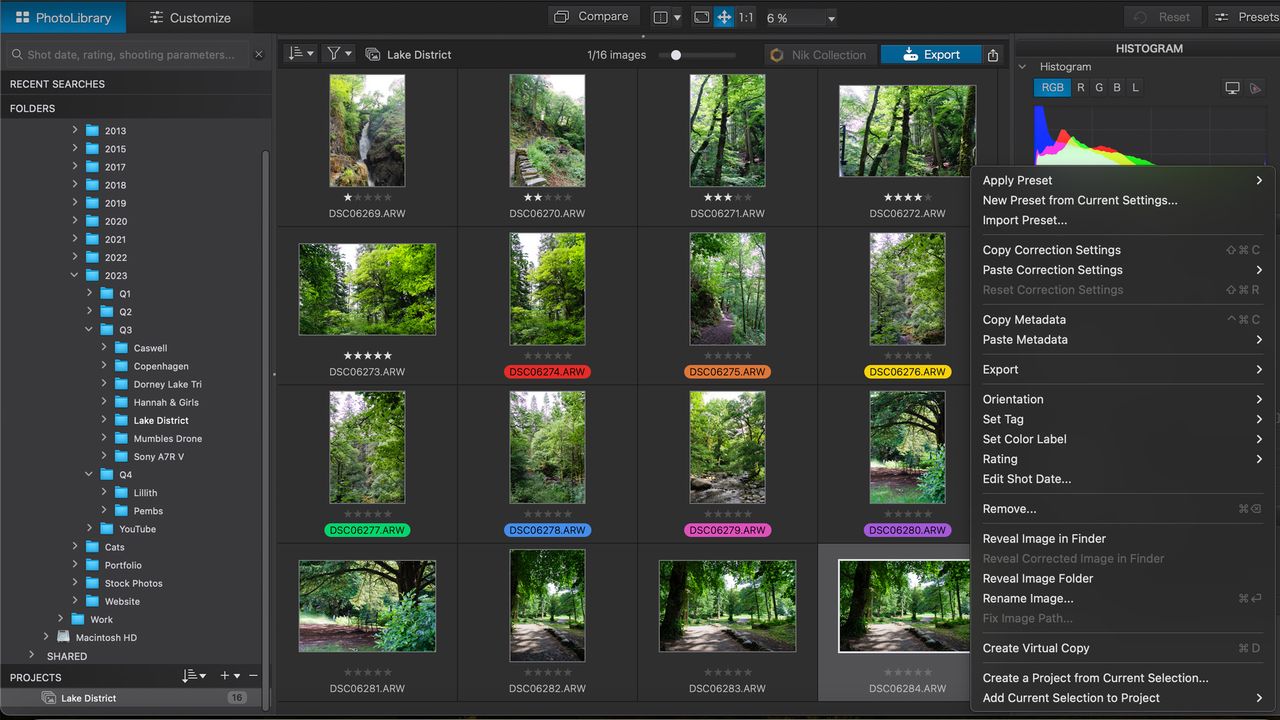
Task: Show the L luminance channel
Action: pyautogui.click(x=1135, y=88)
